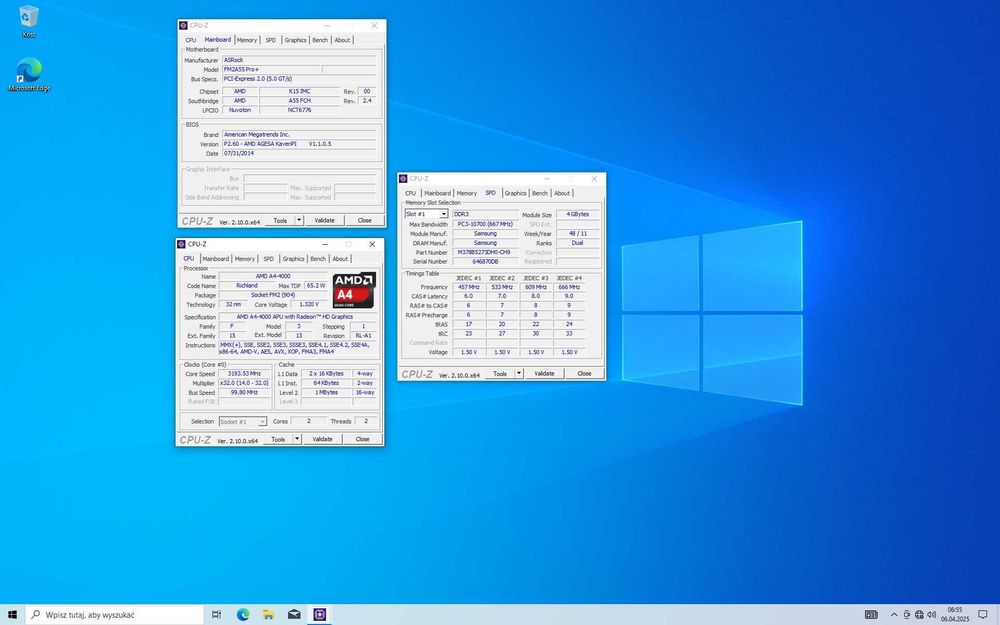Select the 'AMD A4-4000' name field
Screen dimensions: 1000x625
[x=272, y=276]
